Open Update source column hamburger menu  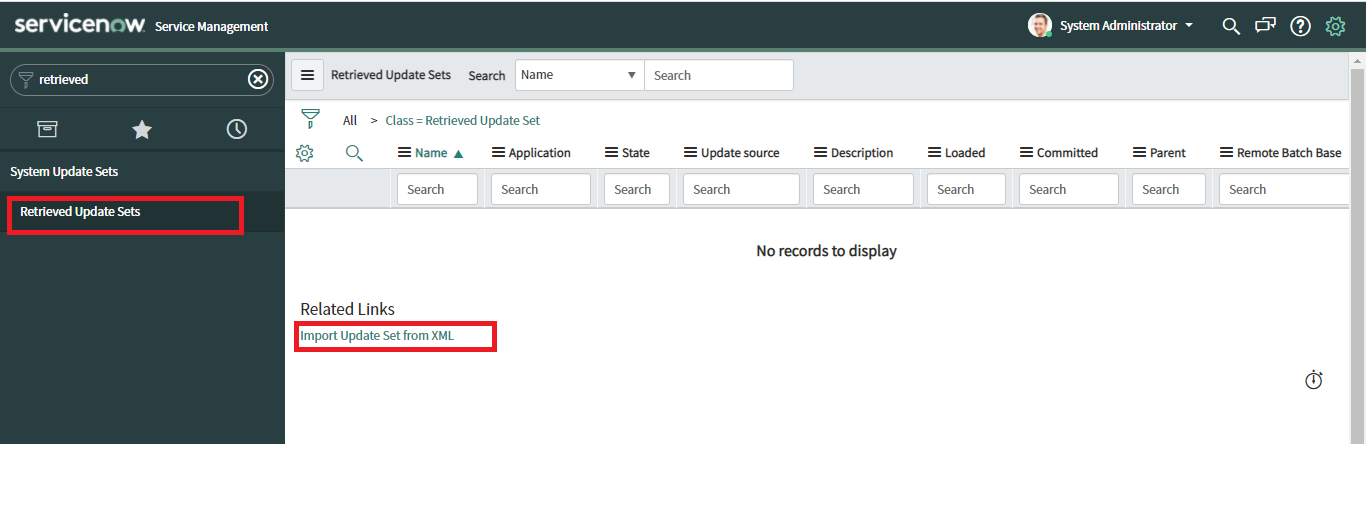pos(690,153)
